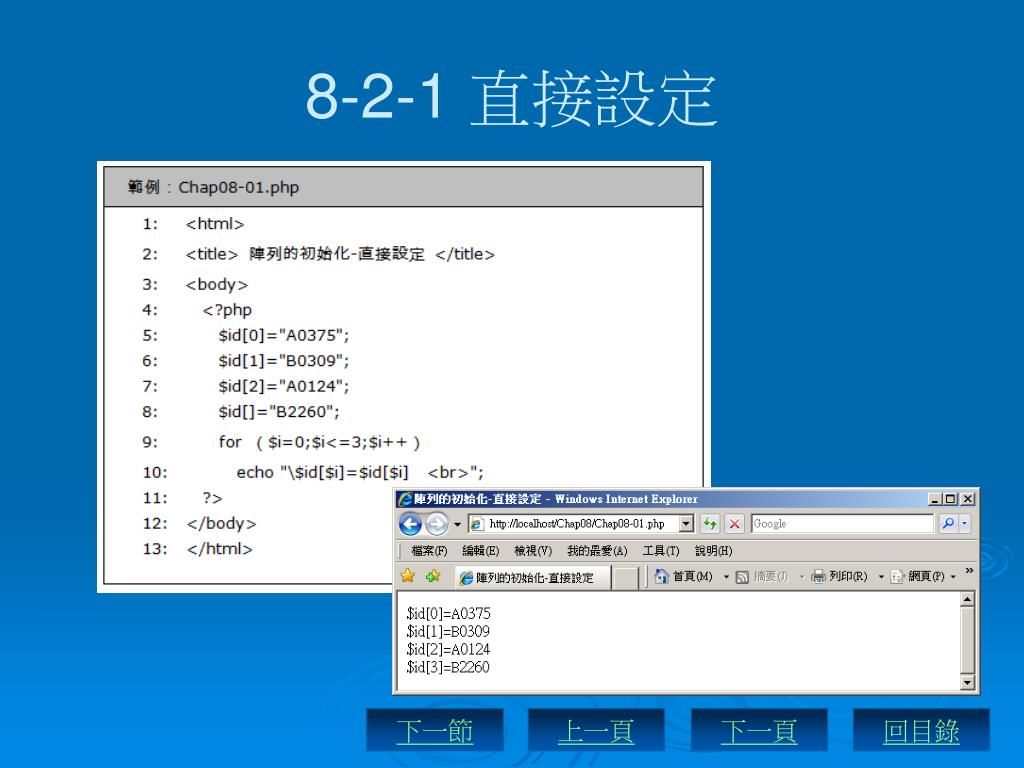The width and height of the screenshot is (1024, 768).
Task: Click the 範例:Chap08-01.php header text
Action: coord(213,187)
